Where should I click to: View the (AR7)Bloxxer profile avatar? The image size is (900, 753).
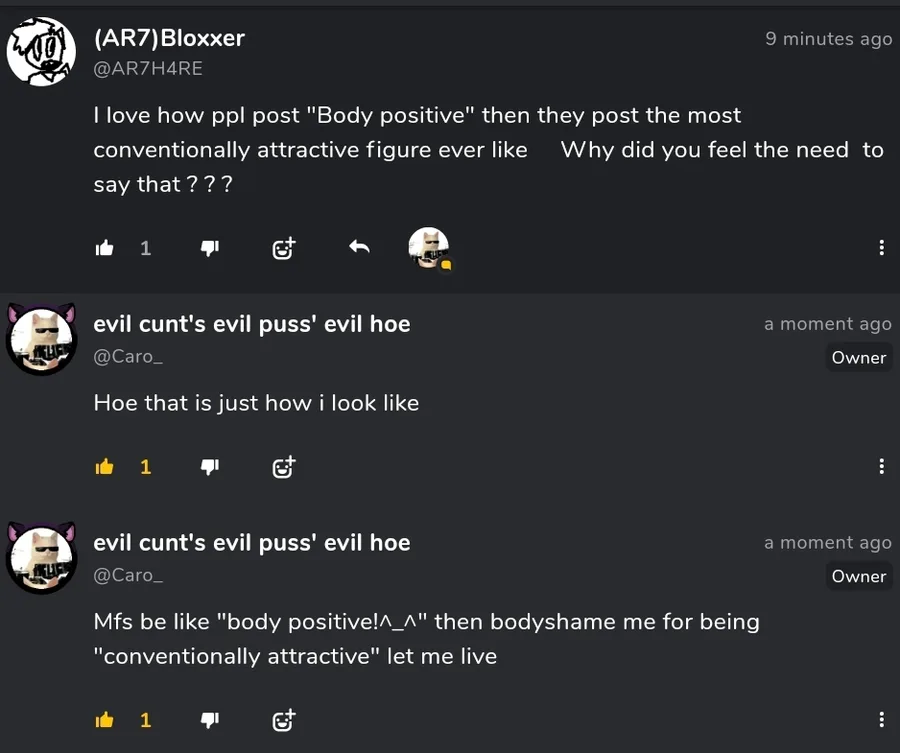coord(41,51)
